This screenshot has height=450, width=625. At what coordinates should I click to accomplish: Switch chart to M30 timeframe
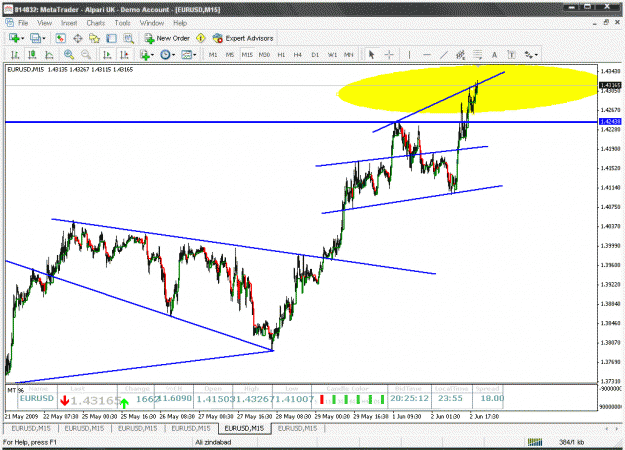264,55
